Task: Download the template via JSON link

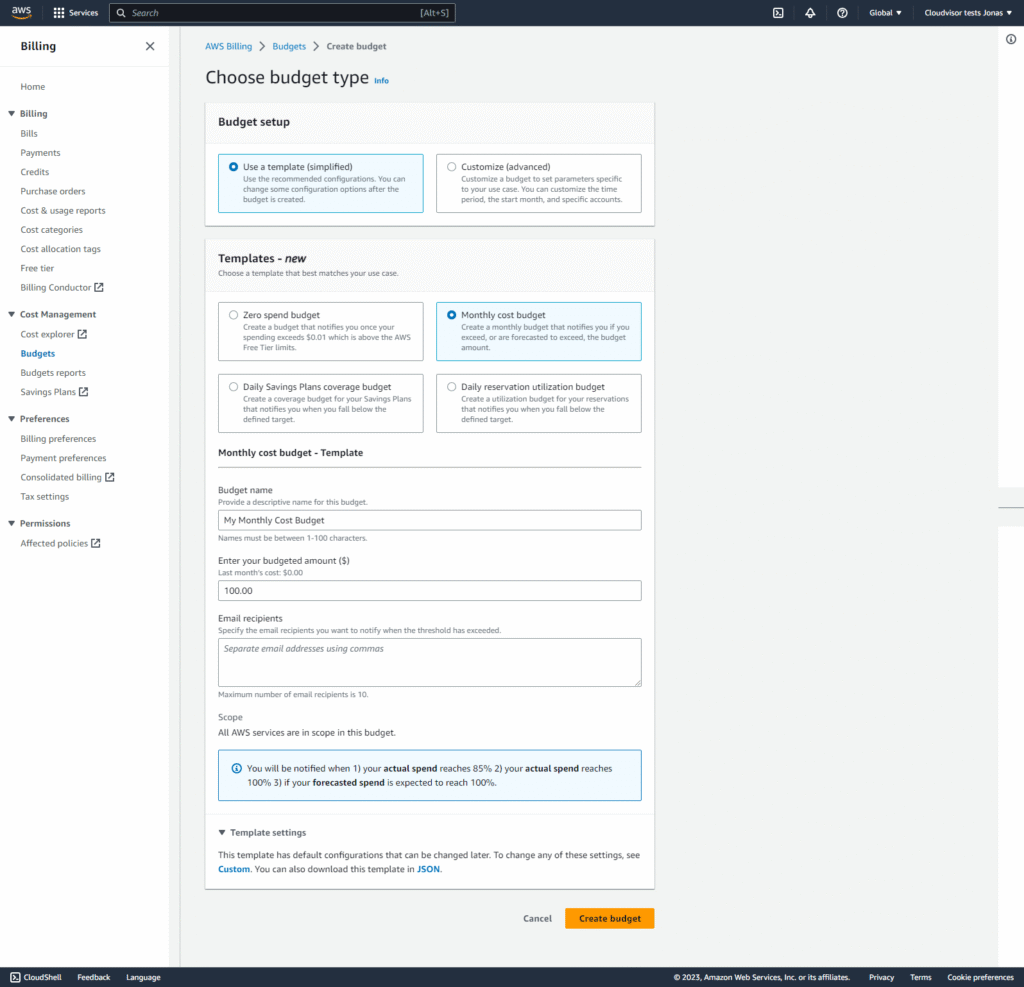Action: tap(428, 869)
